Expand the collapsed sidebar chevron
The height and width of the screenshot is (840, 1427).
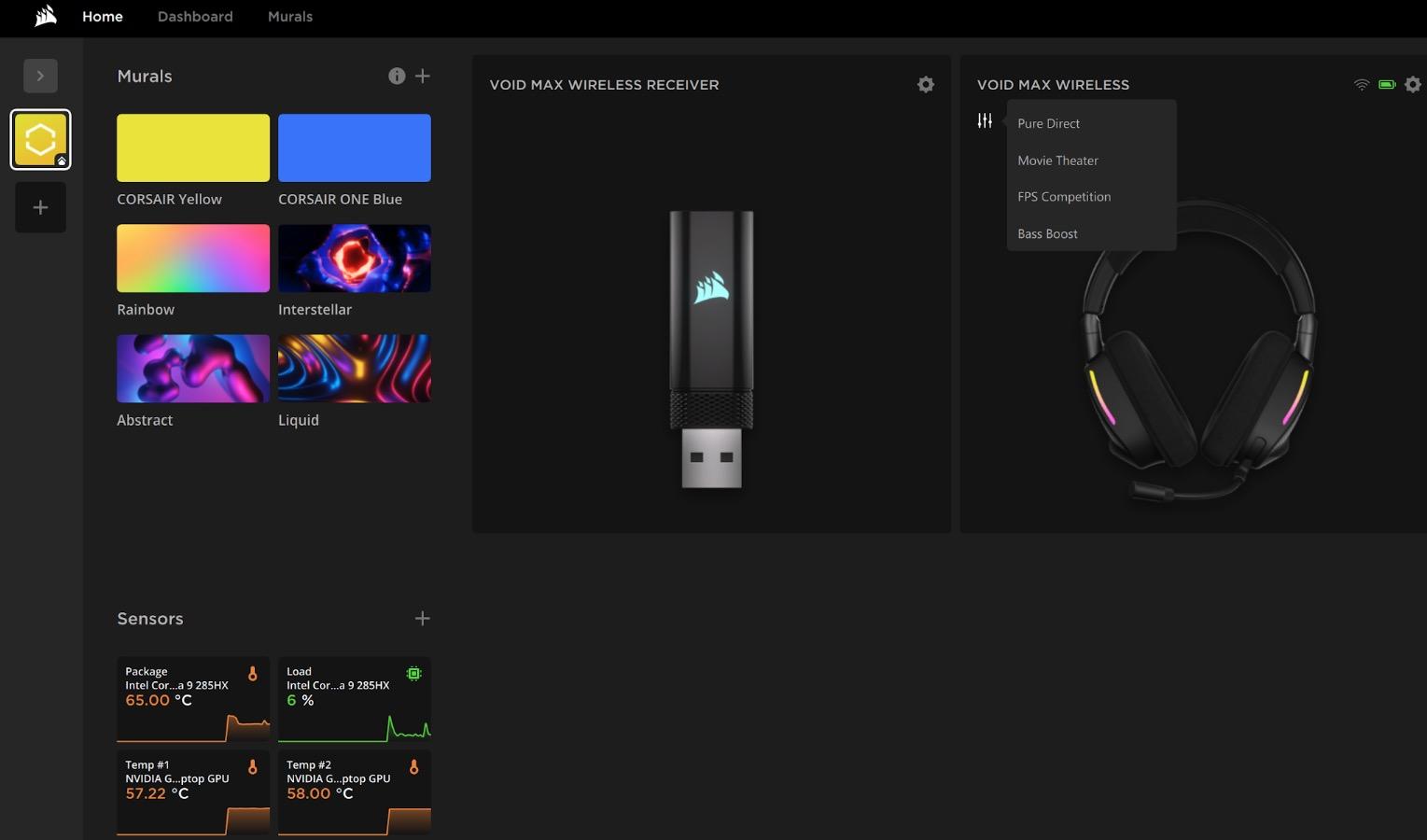point(40,77)
